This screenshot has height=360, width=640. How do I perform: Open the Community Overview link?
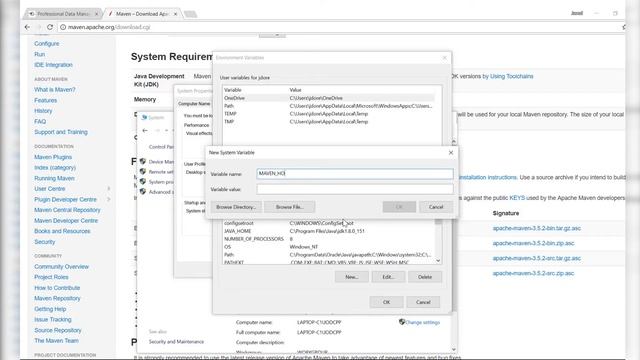[x=62, y=267]
